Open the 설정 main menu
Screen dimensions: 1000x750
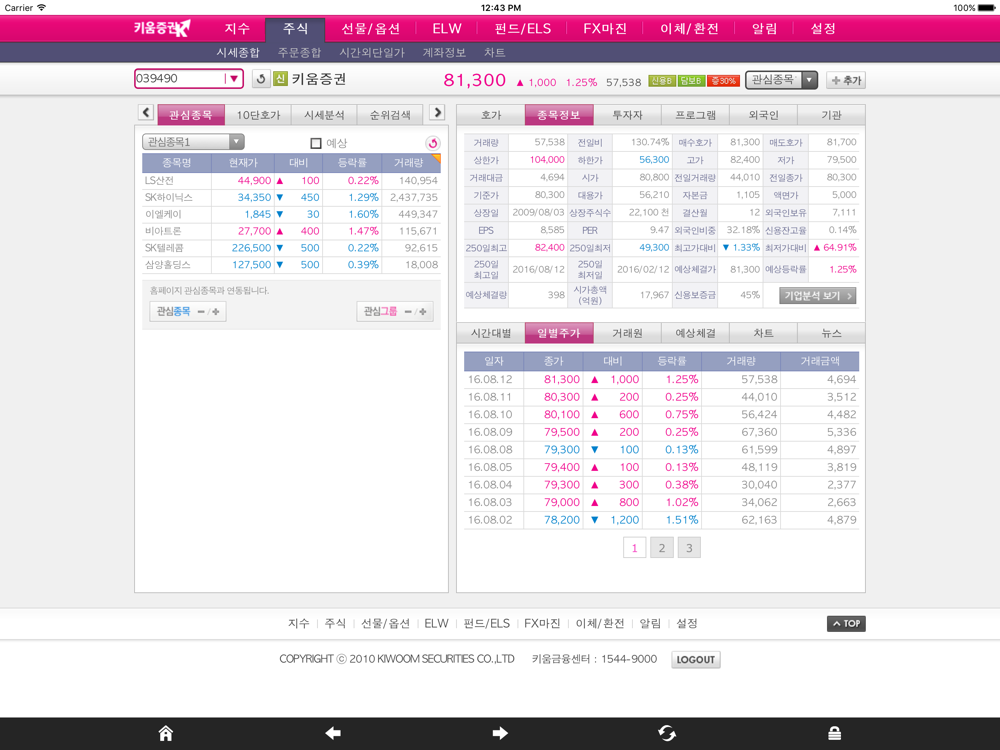[x=823, y=29]
